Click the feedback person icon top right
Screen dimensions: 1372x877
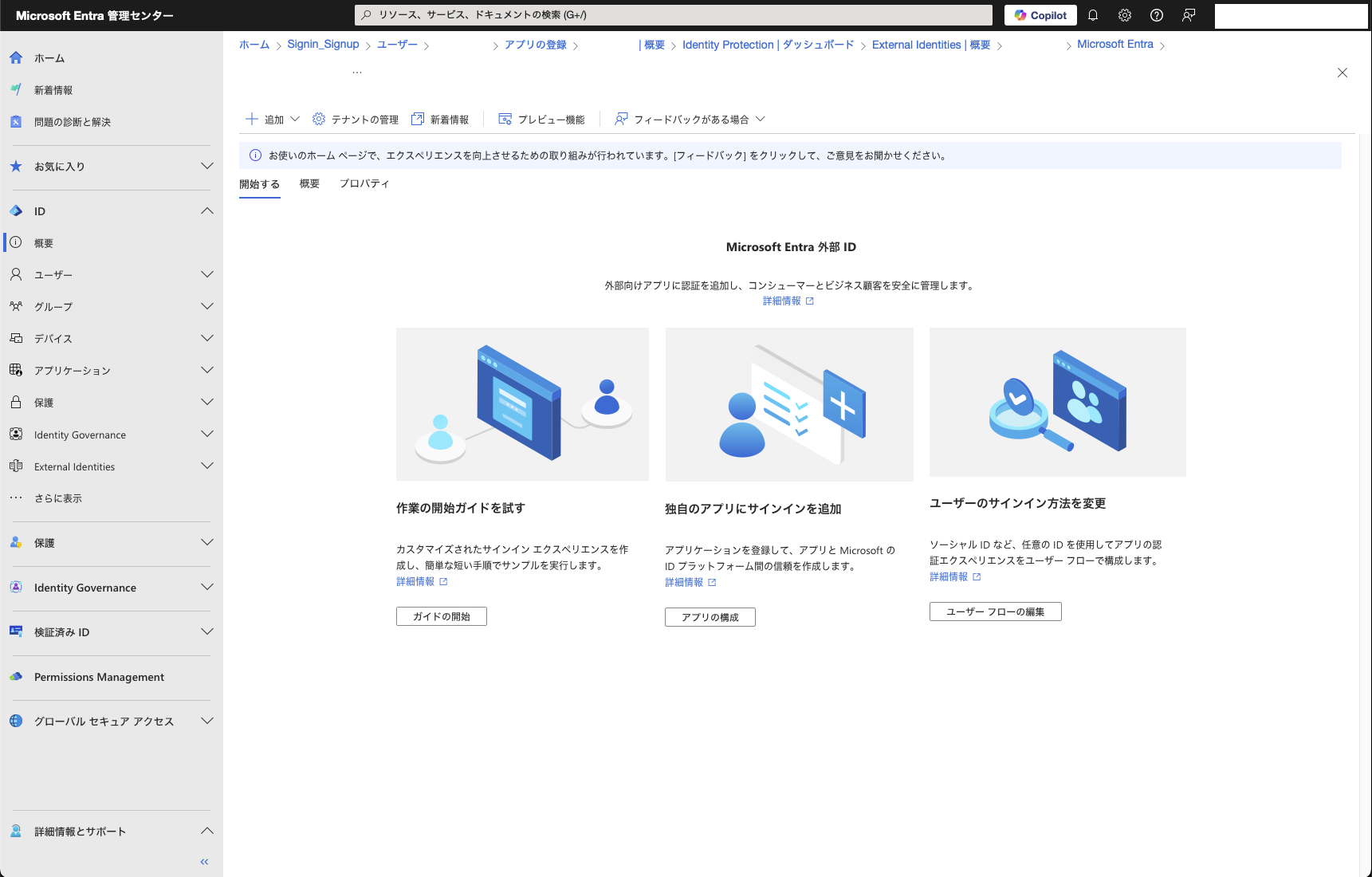(x=1189, y=15)
